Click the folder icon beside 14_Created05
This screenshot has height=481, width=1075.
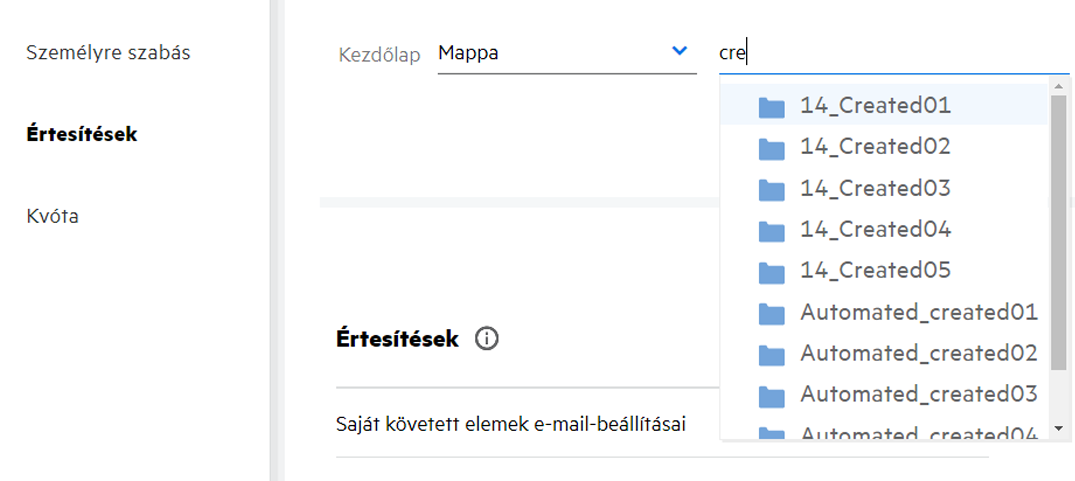[771, 272]
